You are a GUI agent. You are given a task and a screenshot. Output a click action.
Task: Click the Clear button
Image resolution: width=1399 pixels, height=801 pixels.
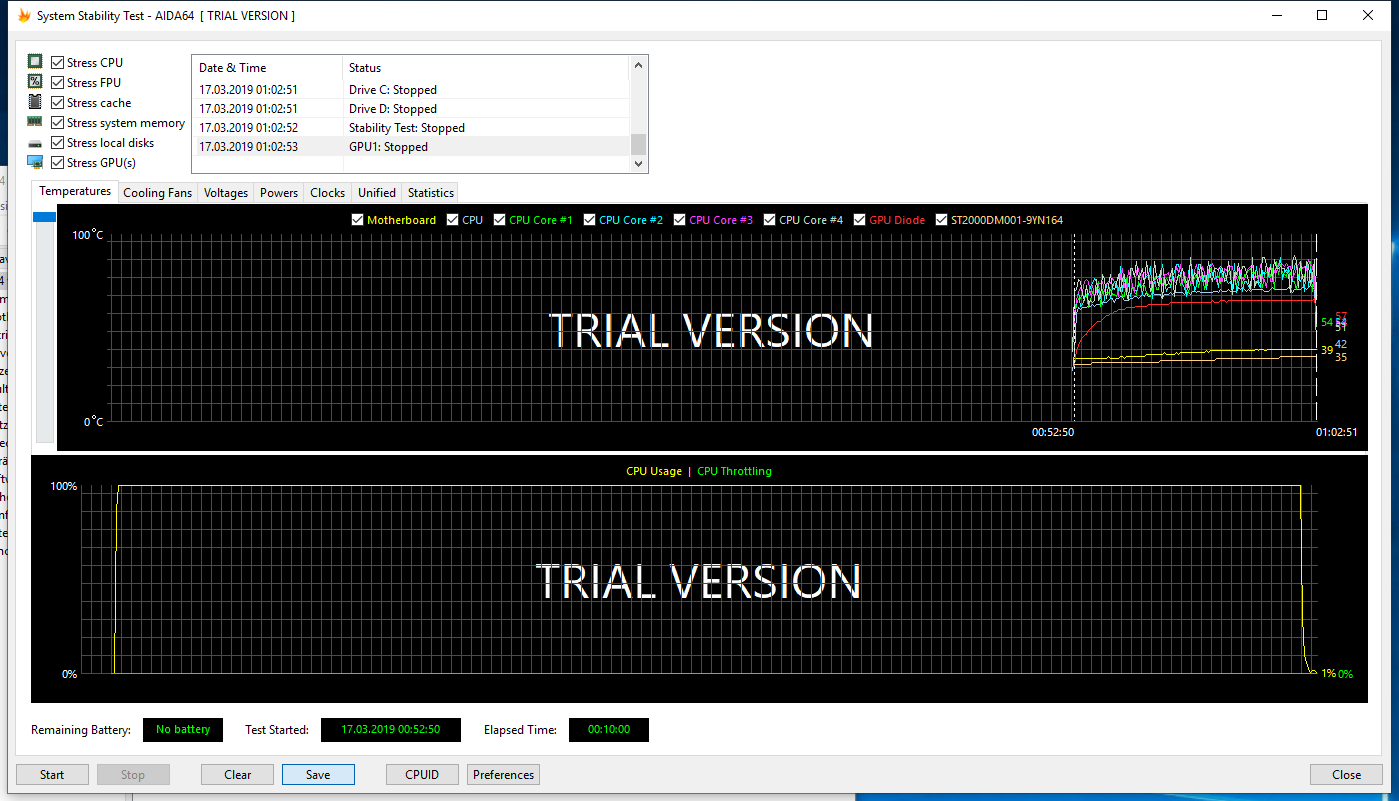click(237, 774)
